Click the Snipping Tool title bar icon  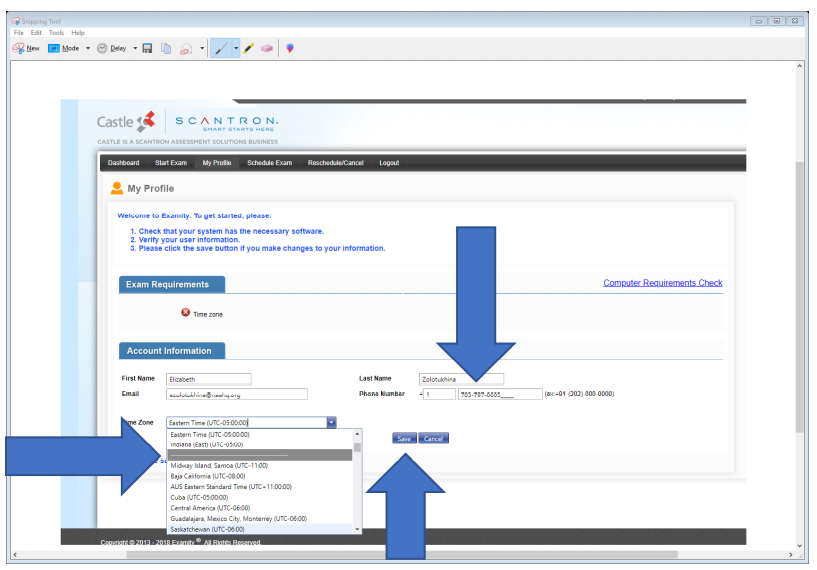point(16,21)
